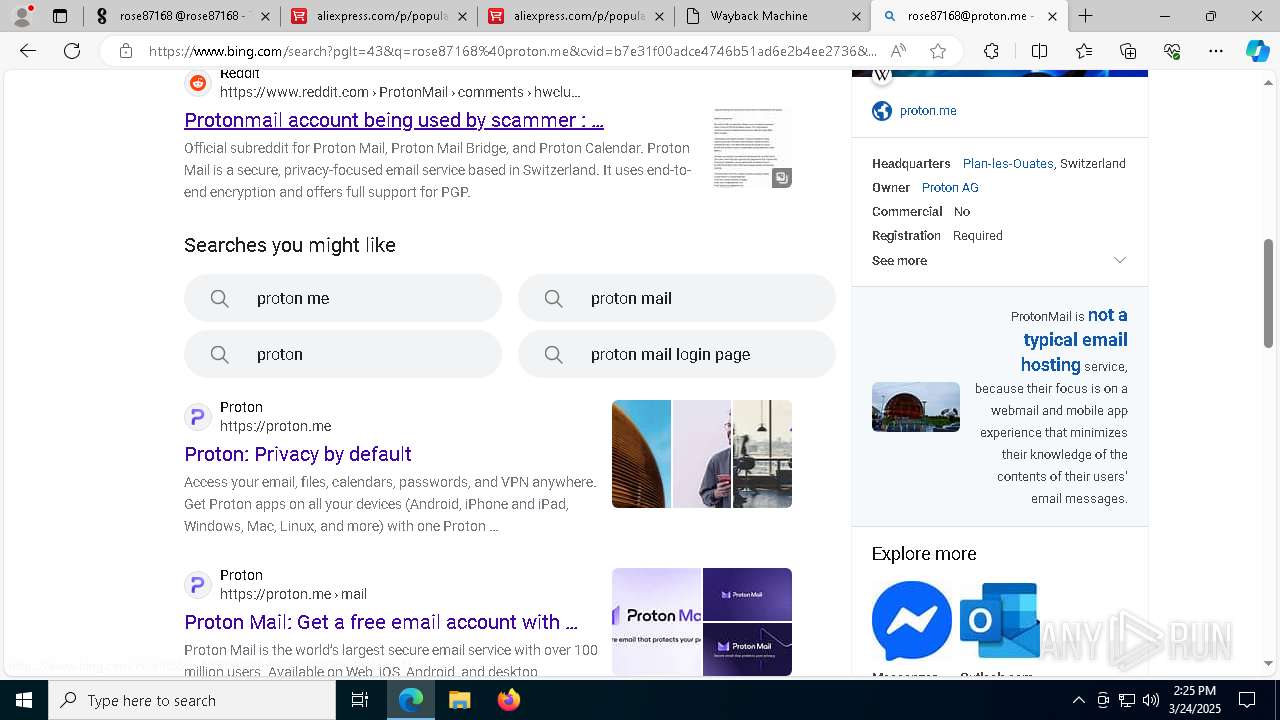Open Outlook in Explore more
The height and width of the screenshot is (720, 1280).
(999, 620)
